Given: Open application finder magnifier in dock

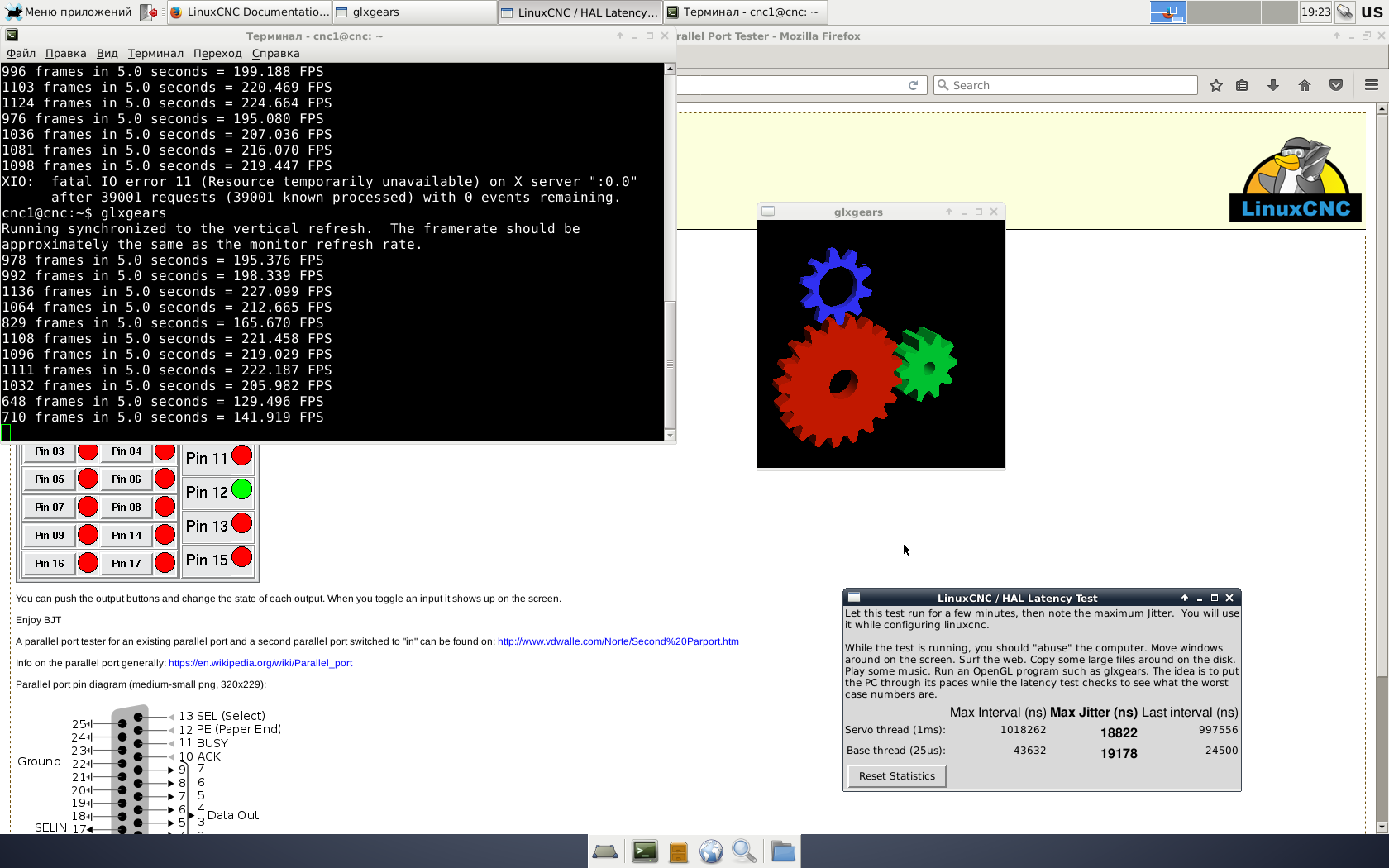Looking at the screenshot, I should 744,851.
